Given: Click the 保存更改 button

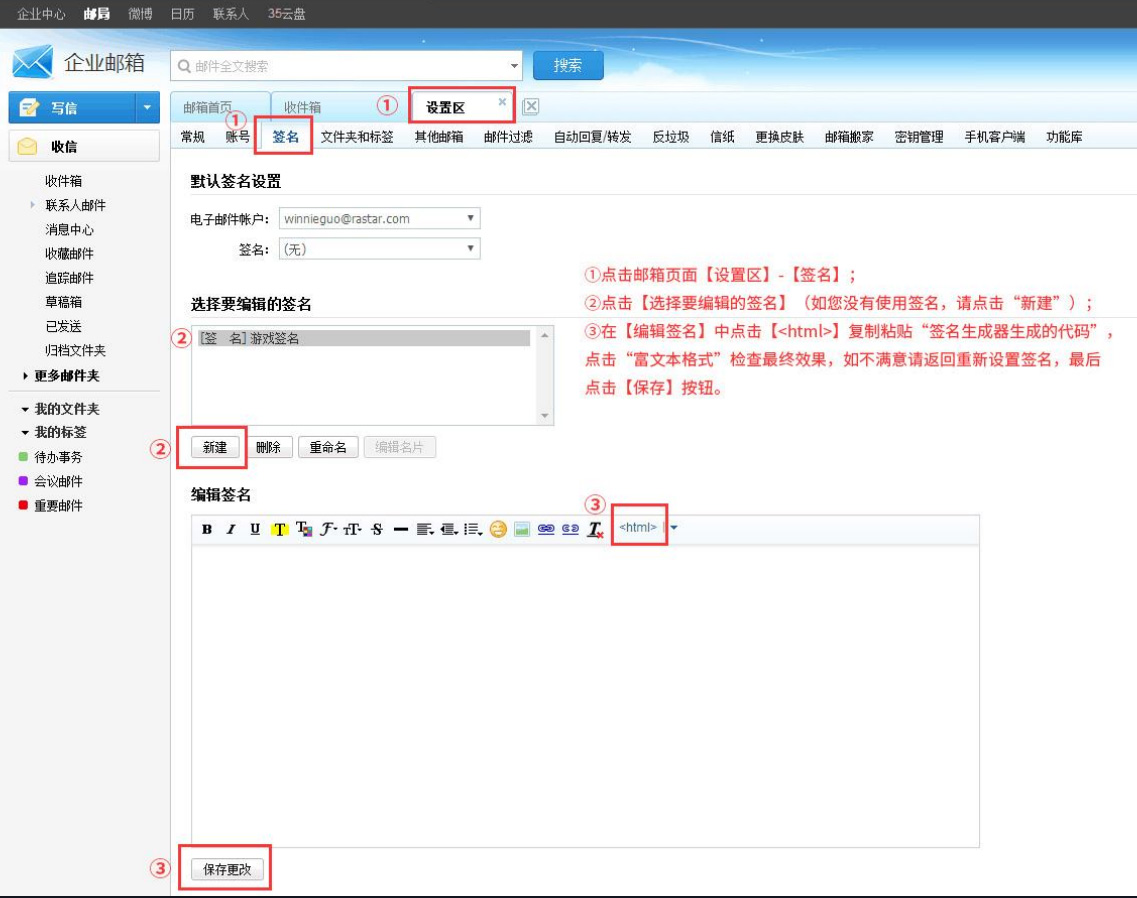Looking at the screenshot, I should coord(227,870).
